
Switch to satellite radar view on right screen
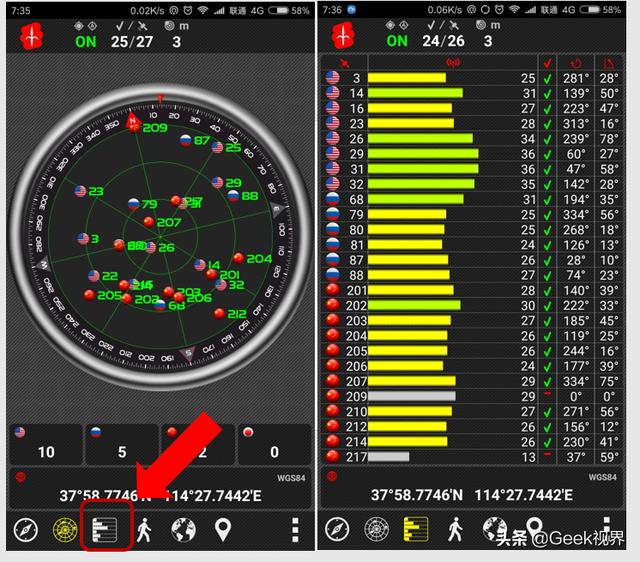(376, 529)
